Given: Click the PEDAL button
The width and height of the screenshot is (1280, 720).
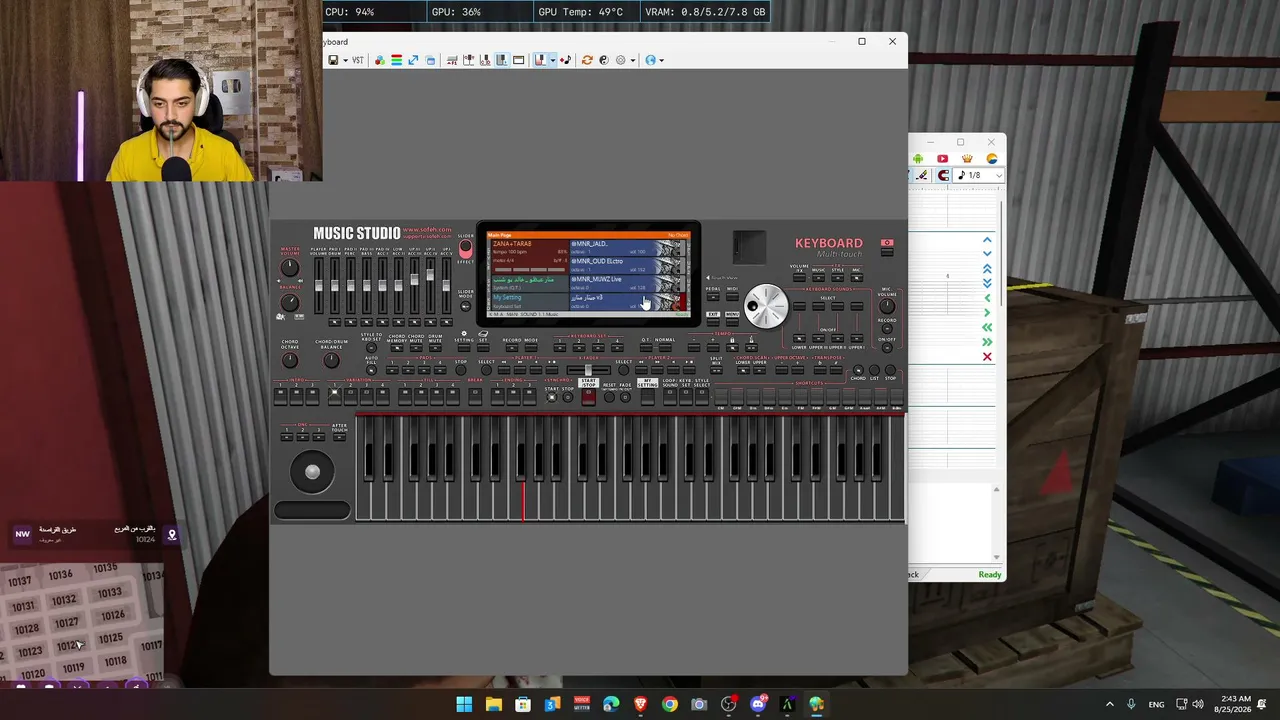Looking at the screenshot, I should pyautogui.click(x=713, y=297).
